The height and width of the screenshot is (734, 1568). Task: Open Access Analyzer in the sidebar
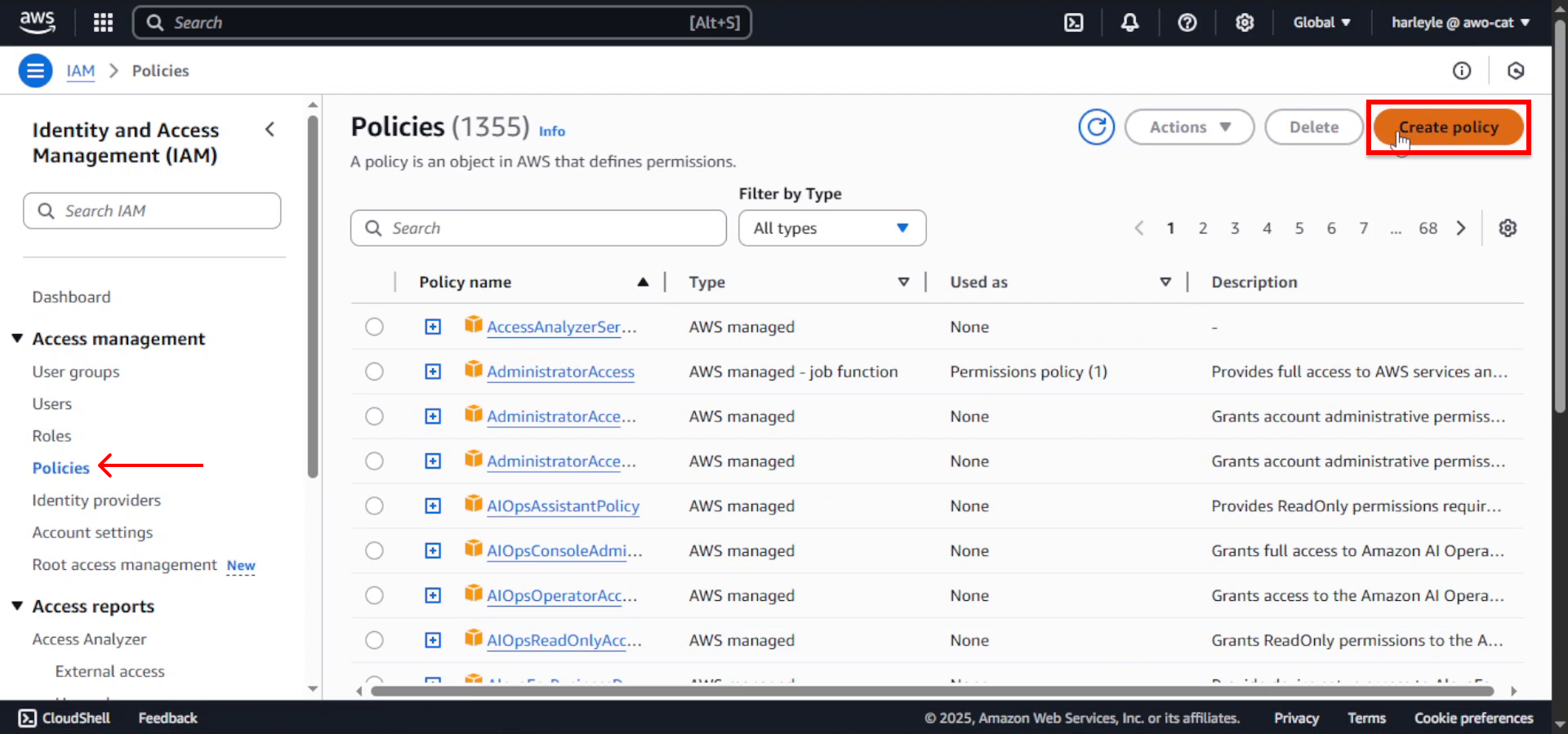(x=89, y=638)
